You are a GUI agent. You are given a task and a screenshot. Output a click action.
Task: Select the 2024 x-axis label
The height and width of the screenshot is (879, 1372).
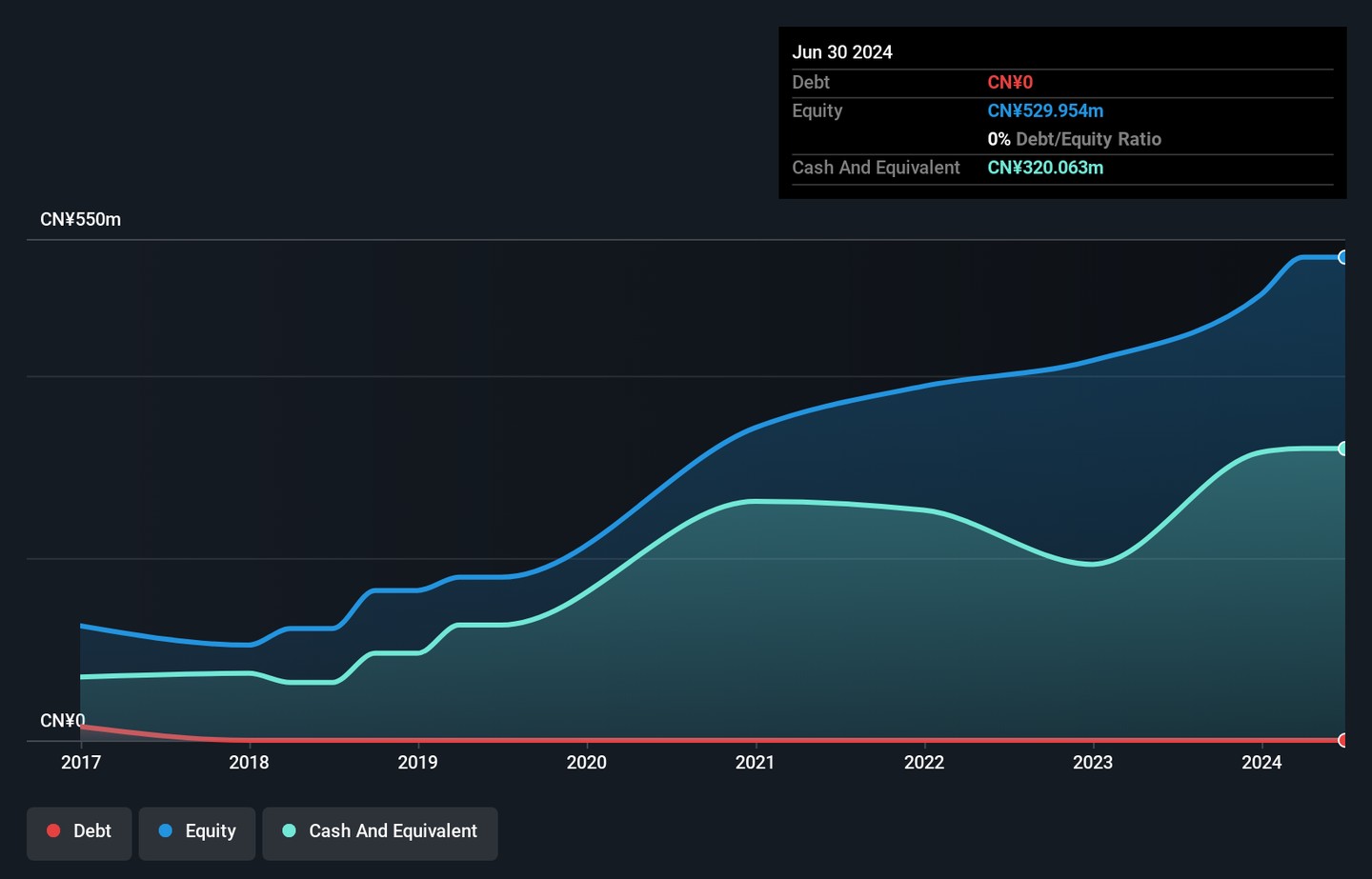[x=1261, y=762]
